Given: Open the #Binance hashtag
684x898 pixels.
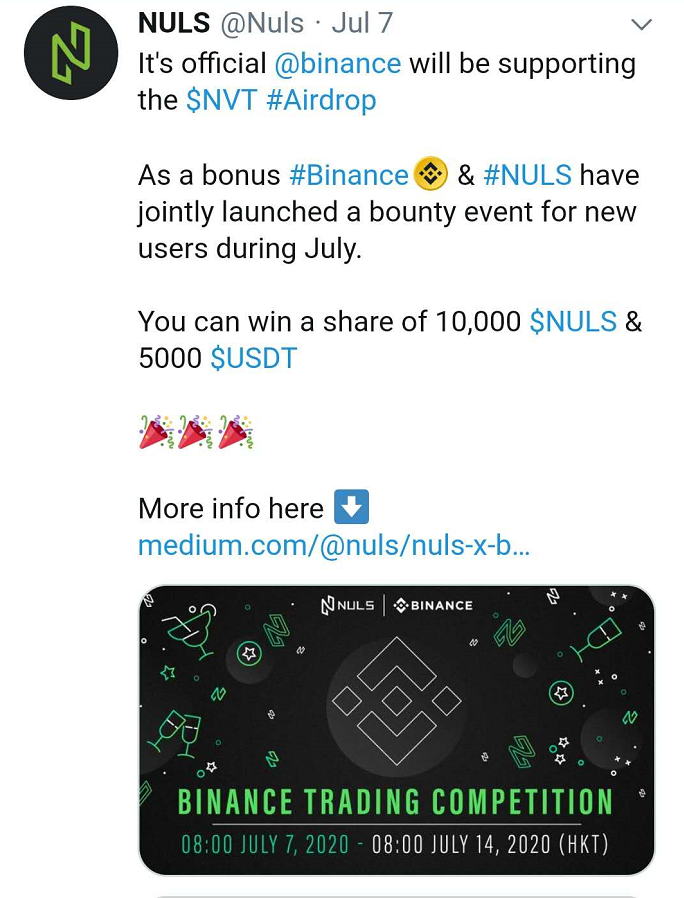Looking at the screenshot, I should pos(349,175).
